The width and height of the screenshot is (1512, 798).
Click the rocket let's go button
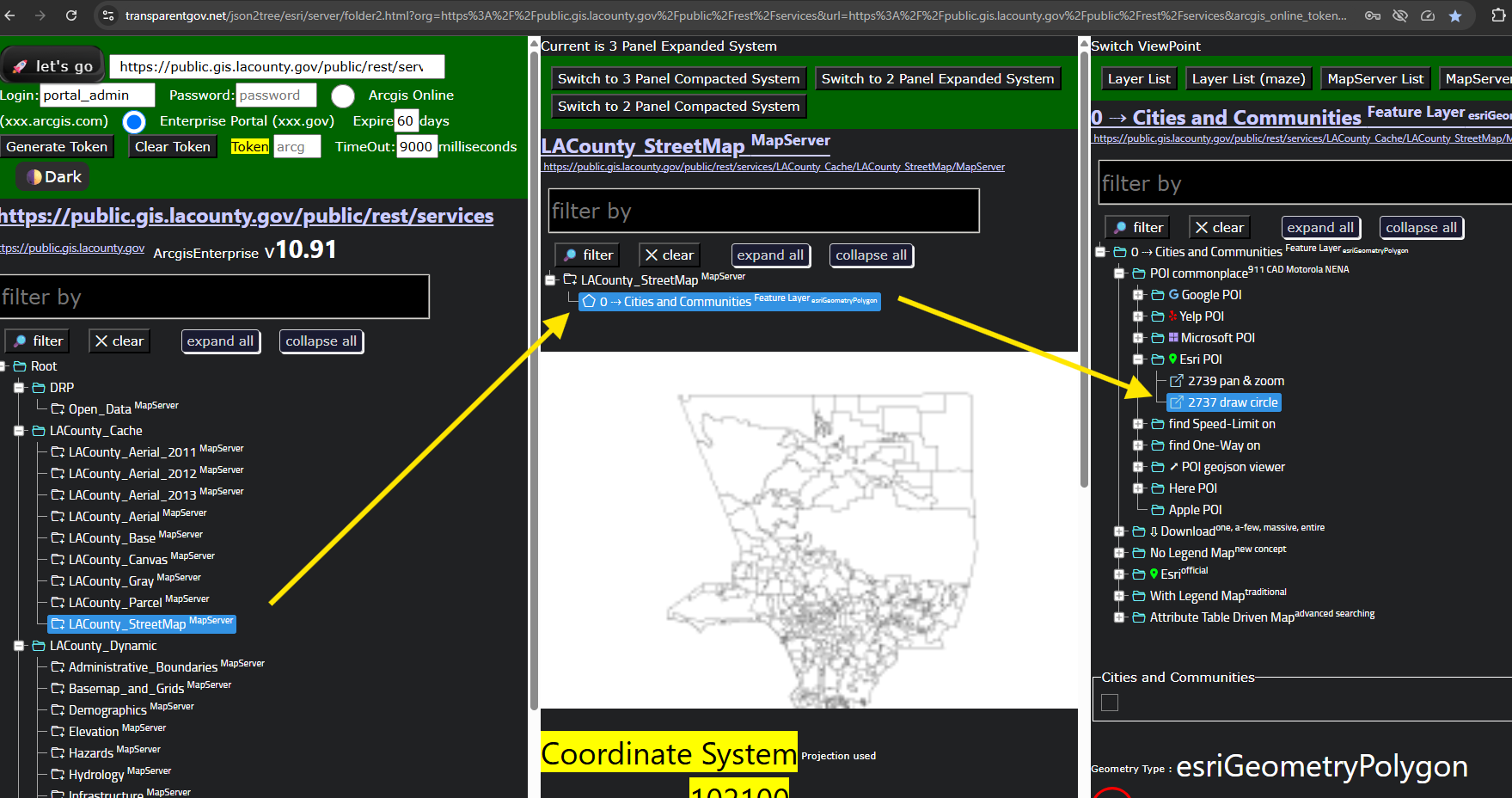52,65
